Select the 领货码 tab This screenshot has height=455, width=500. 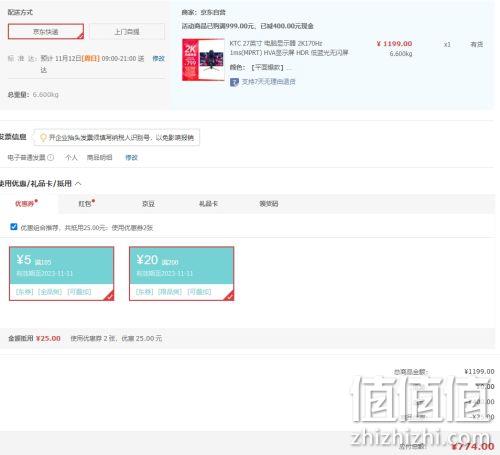(269, 203)
